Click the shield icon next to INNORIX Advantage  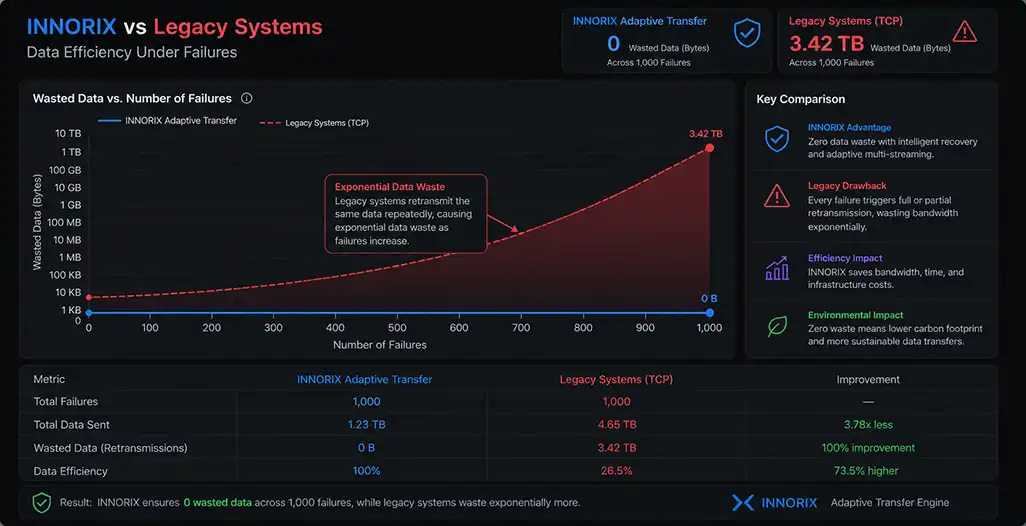pos(777,139)
